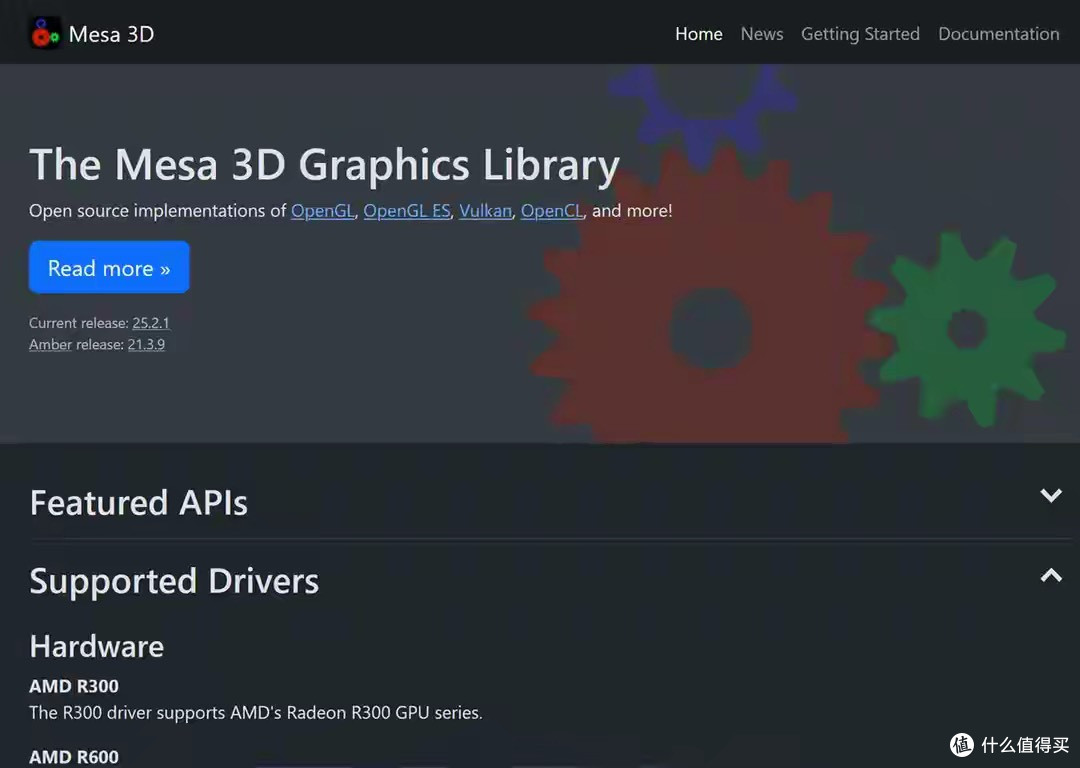Click The Mesa 3D Graphics Library heading
The width and height of the screenshot is (1080, 768).
[324, 165]
